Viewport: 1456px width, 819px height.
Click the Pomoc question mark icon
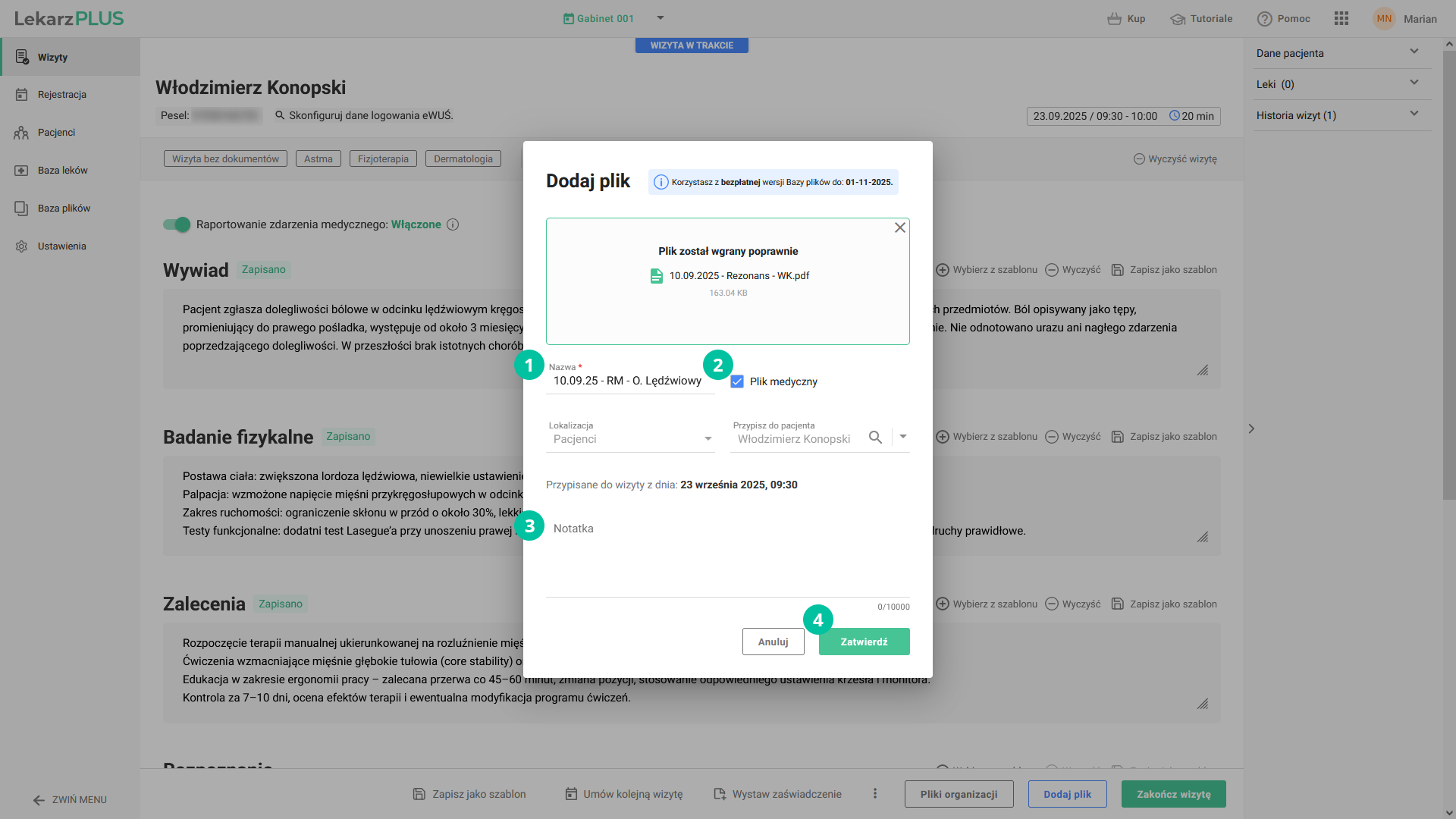1264,19
